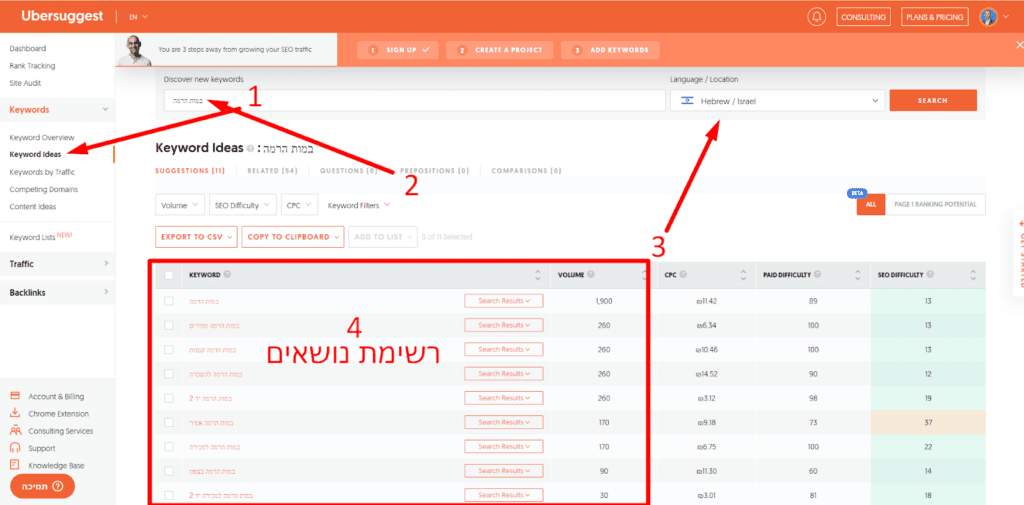Click the Discover new keywords input field
The image size is (1024, 505).
click(414, 101)
